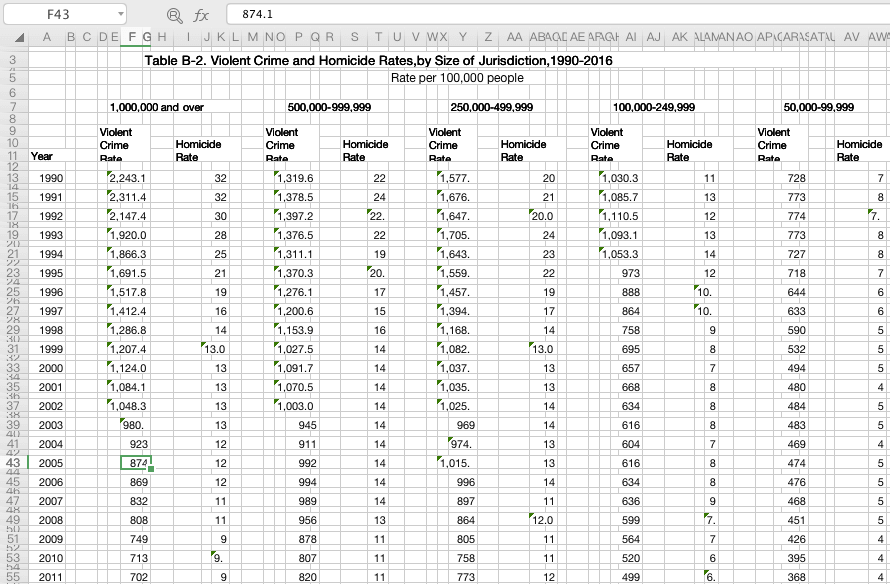Select the '250,000-499,999' heading cell
The width and height of the screenshot is (890, 584).
pyautogui.click(x=491, y=107)
